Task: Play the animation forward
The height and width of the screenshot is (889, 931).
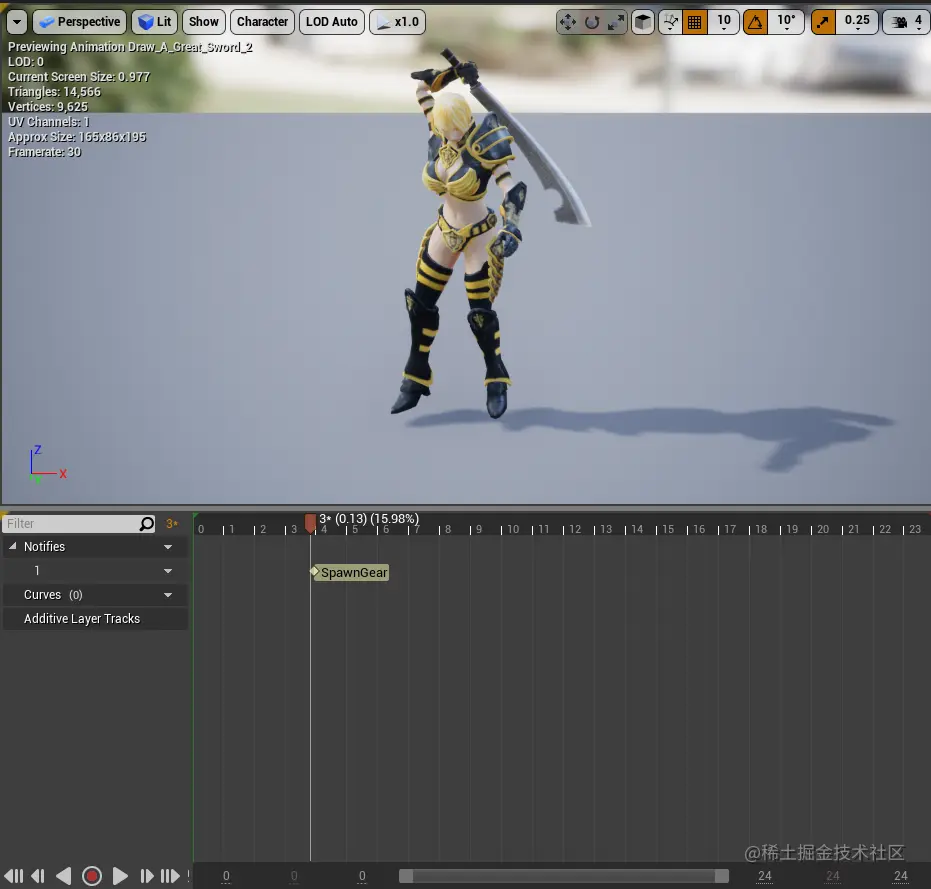Action: (x=119, y=876)
